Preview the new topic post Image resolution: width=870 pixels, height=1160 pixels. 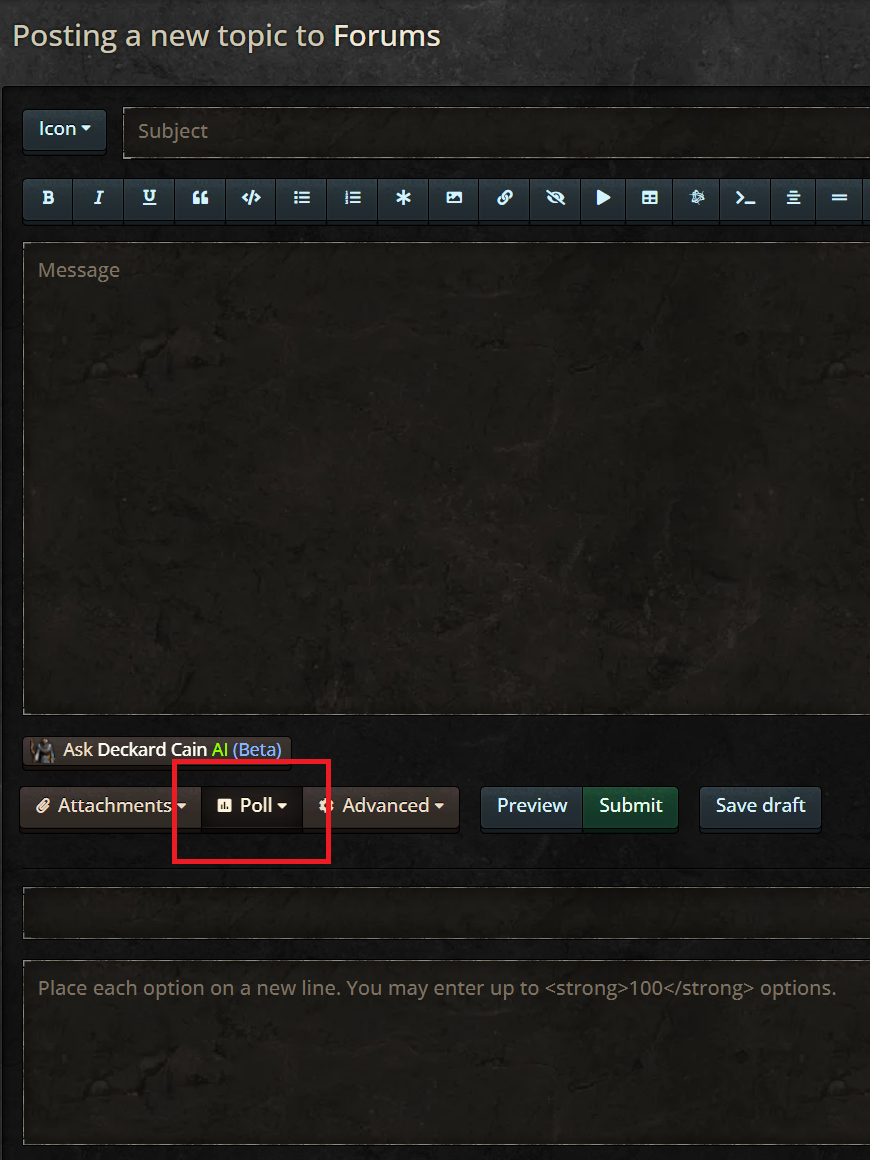coord(532,806)
